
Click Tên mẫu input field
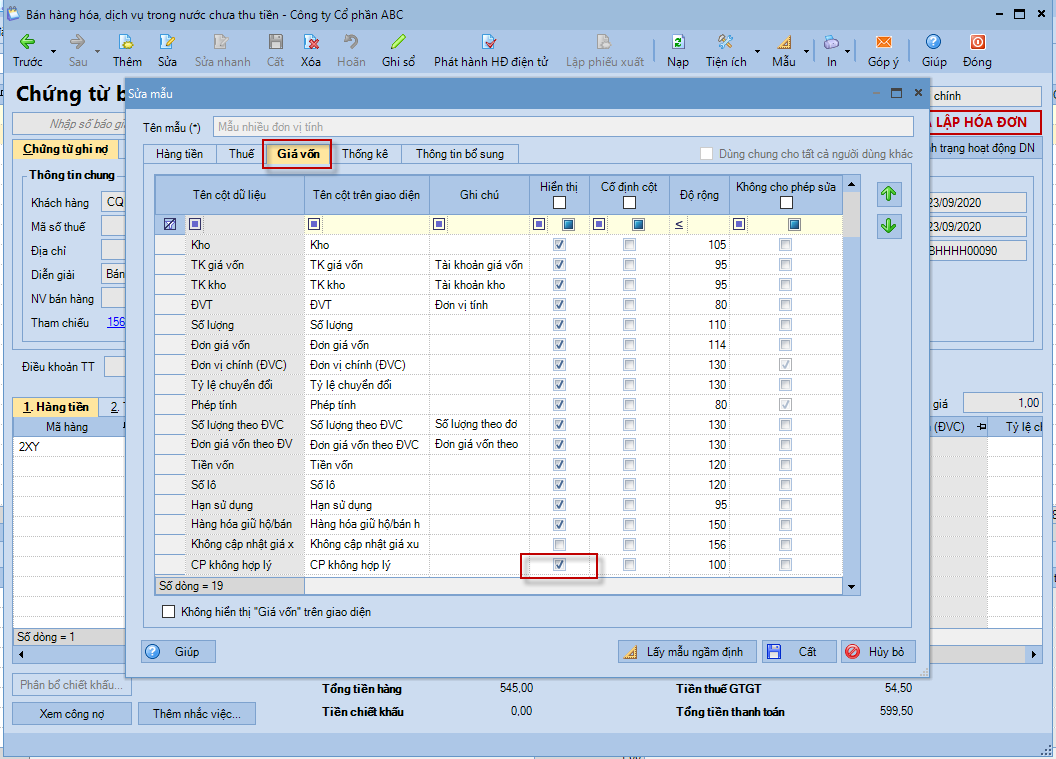click(563, 127)
